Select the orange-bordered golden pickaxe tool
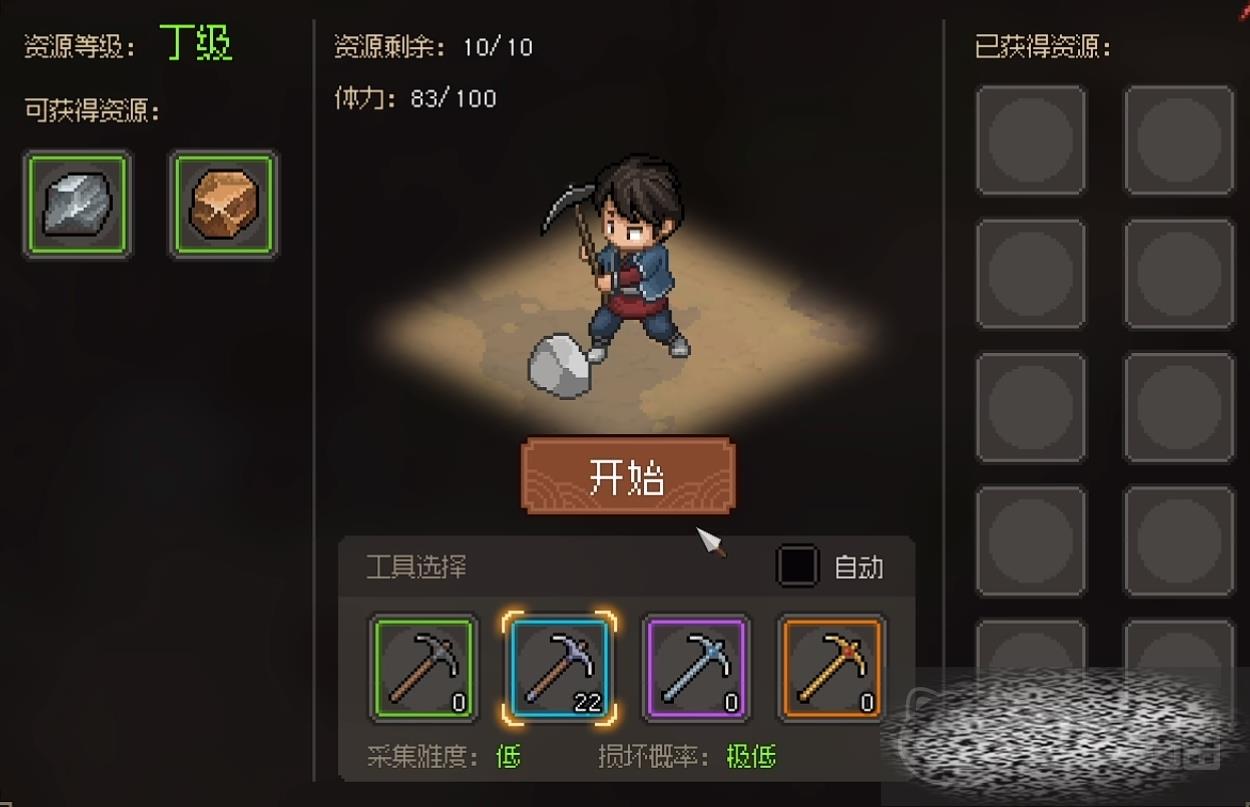The width and height of the screenshot is (1250, 807). coord(831,668)
